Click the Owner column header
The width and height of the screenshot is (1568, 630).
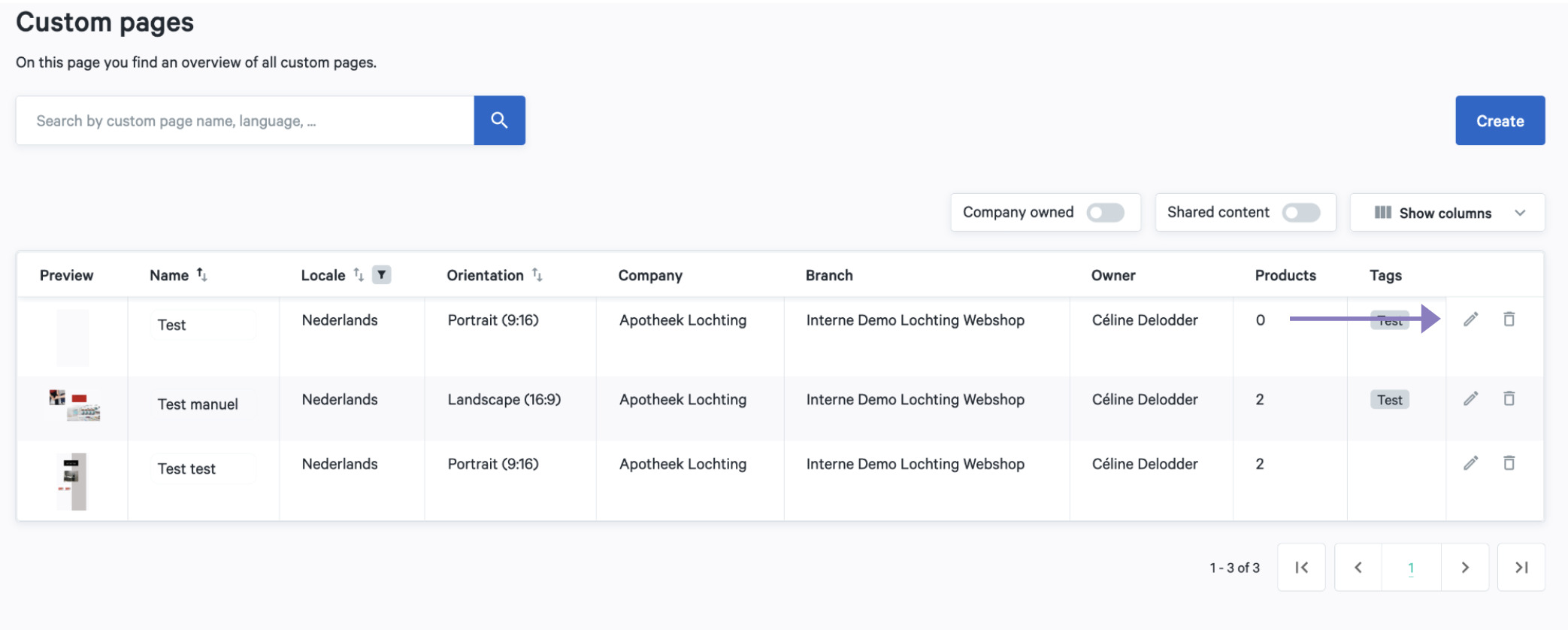[1113, 275]
